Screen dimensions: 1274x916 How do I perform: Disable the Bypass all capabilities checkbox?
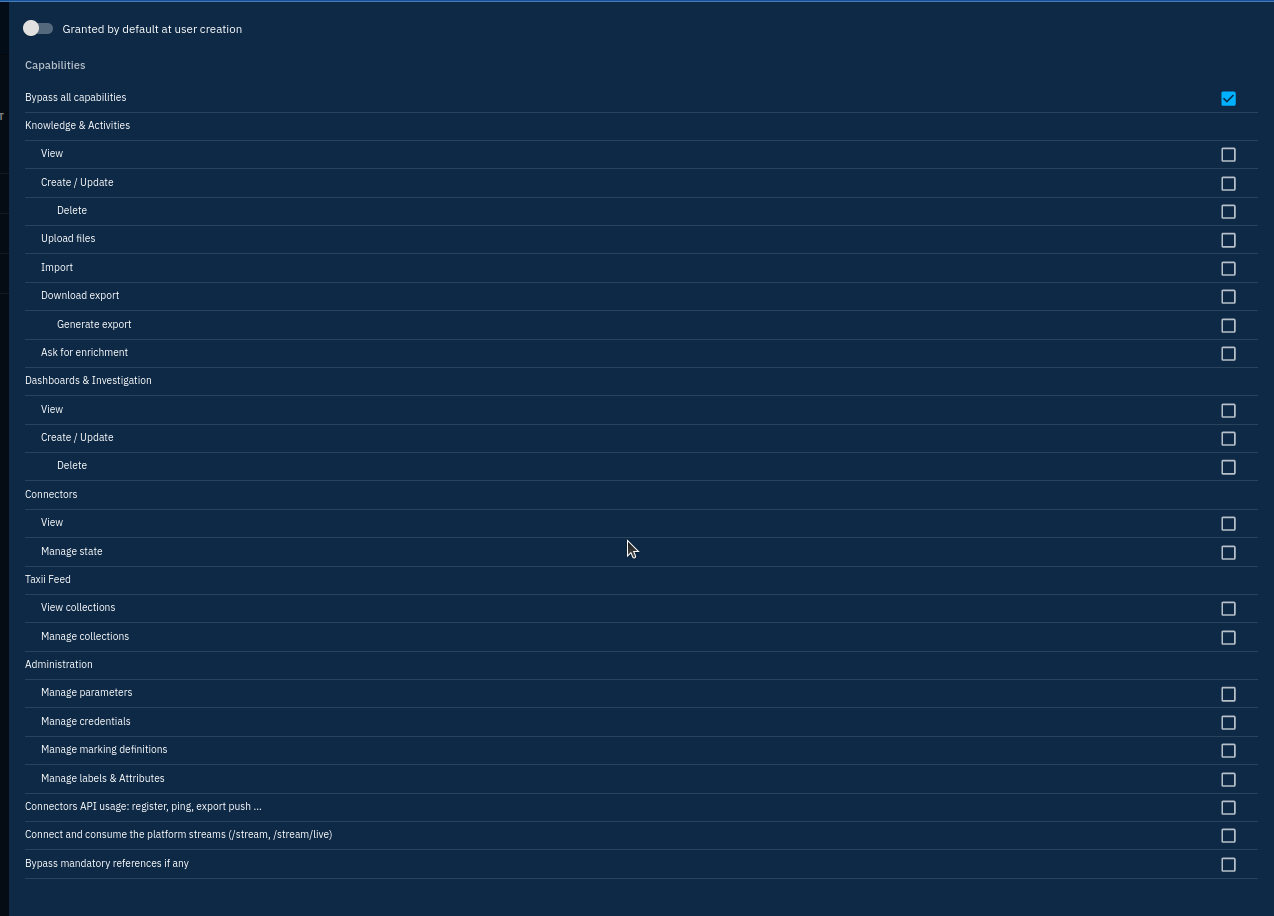pyautogui.click(x=1228, y=98)
